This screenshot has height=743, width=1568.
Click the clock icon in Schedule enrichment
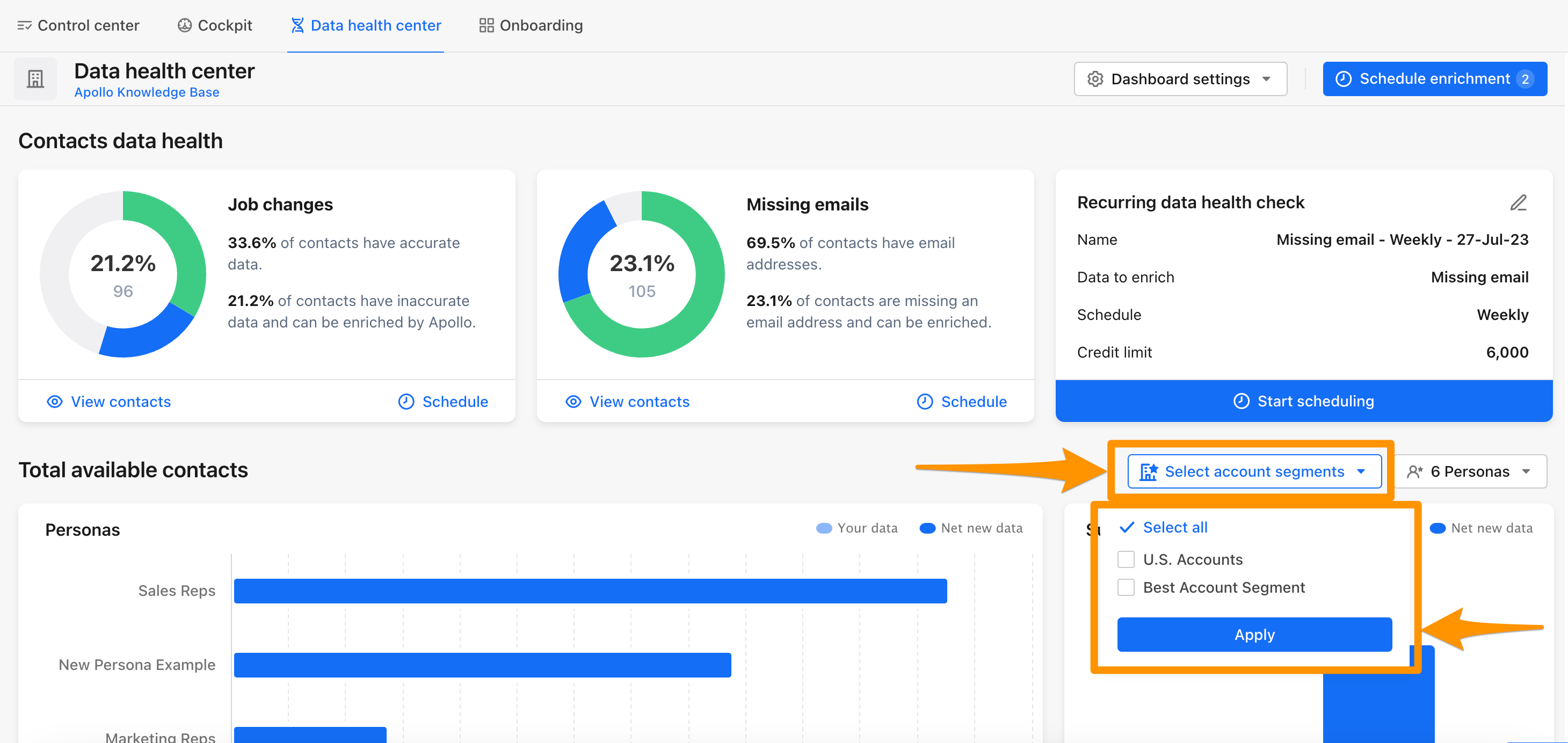tap(1343, 79)
